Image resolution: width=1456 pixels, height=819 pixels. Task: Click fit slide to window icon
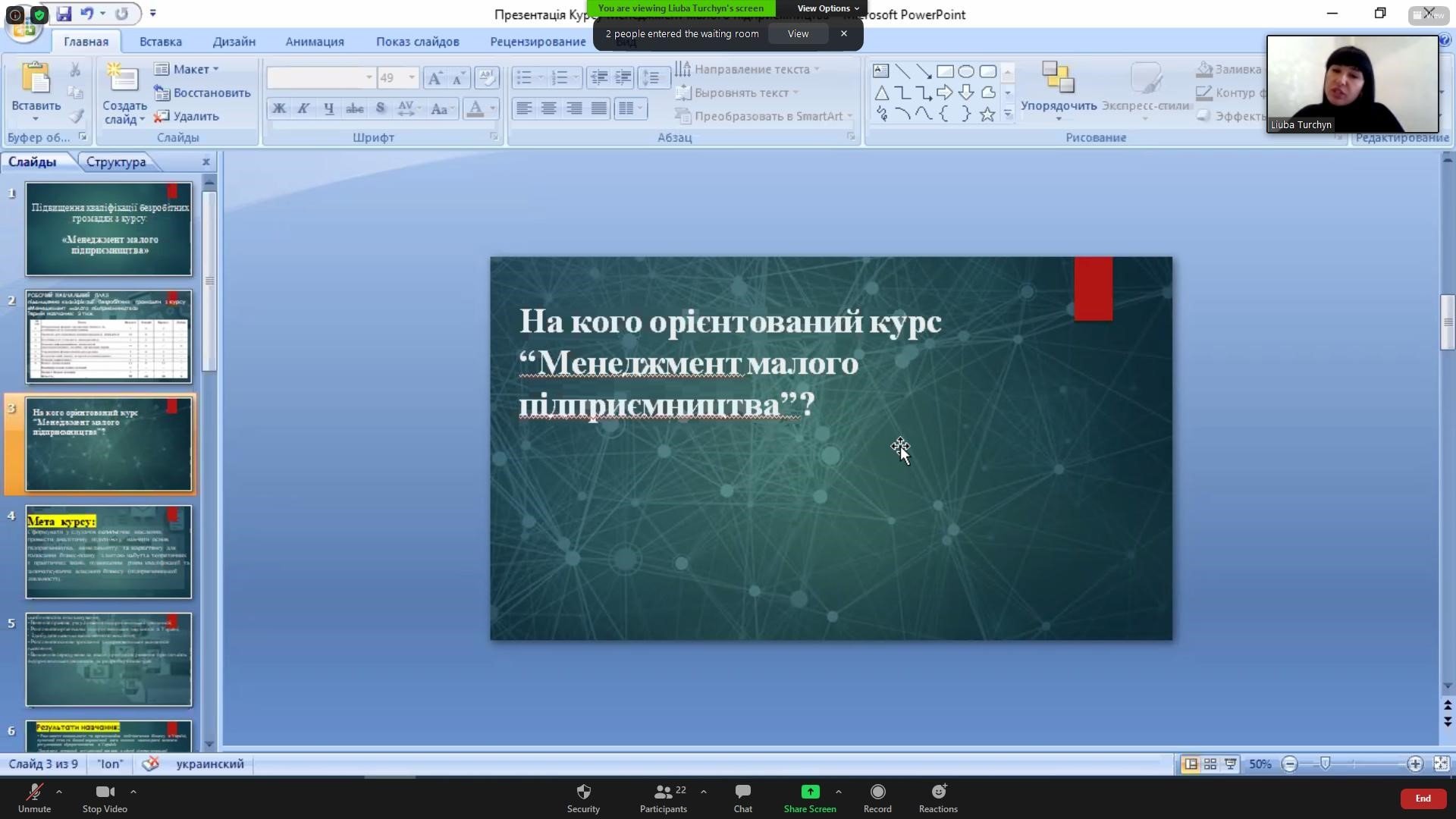(x=1441, y=764)
